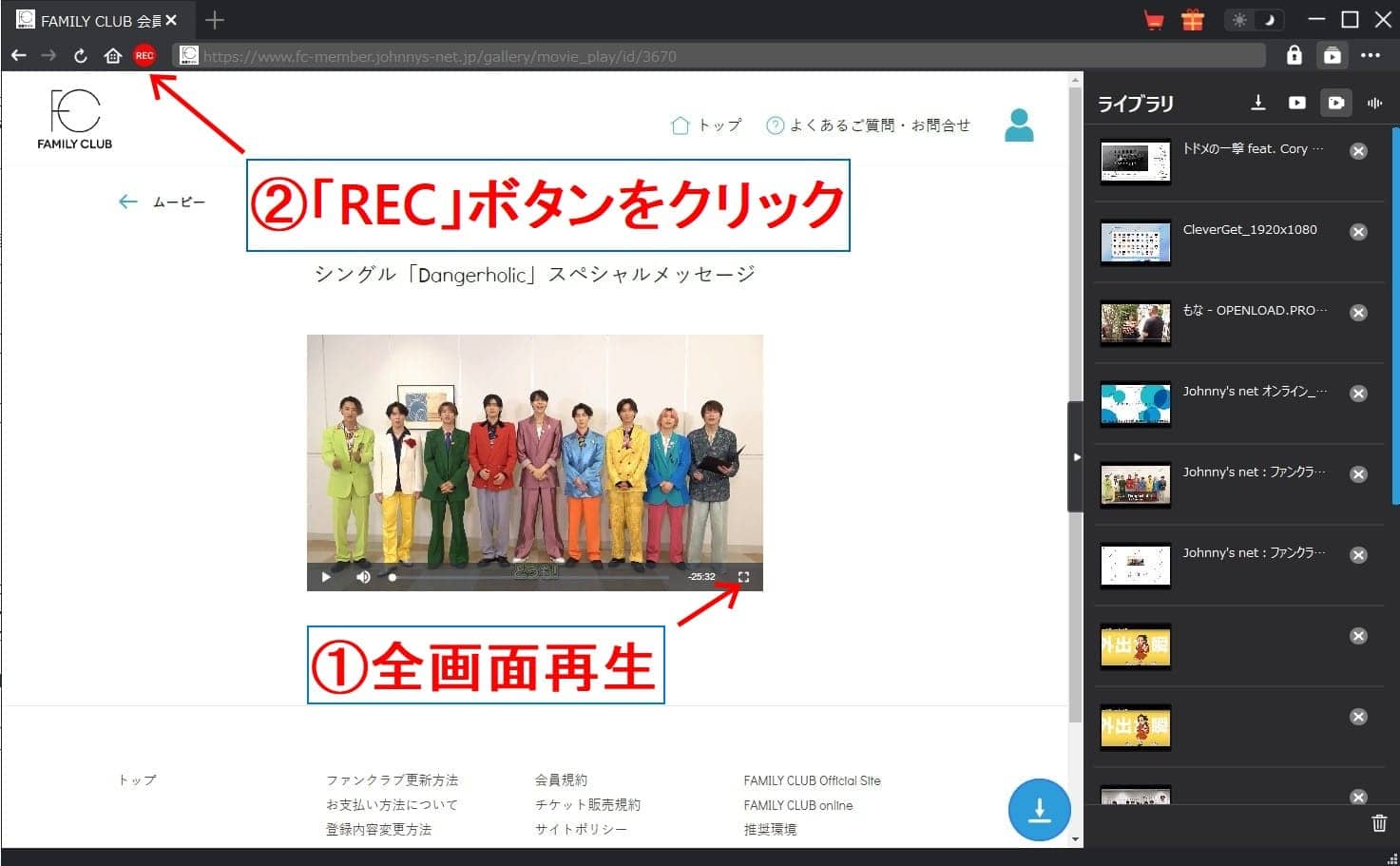Open FAMILY CLUB Official Site link

coord(813,780)
